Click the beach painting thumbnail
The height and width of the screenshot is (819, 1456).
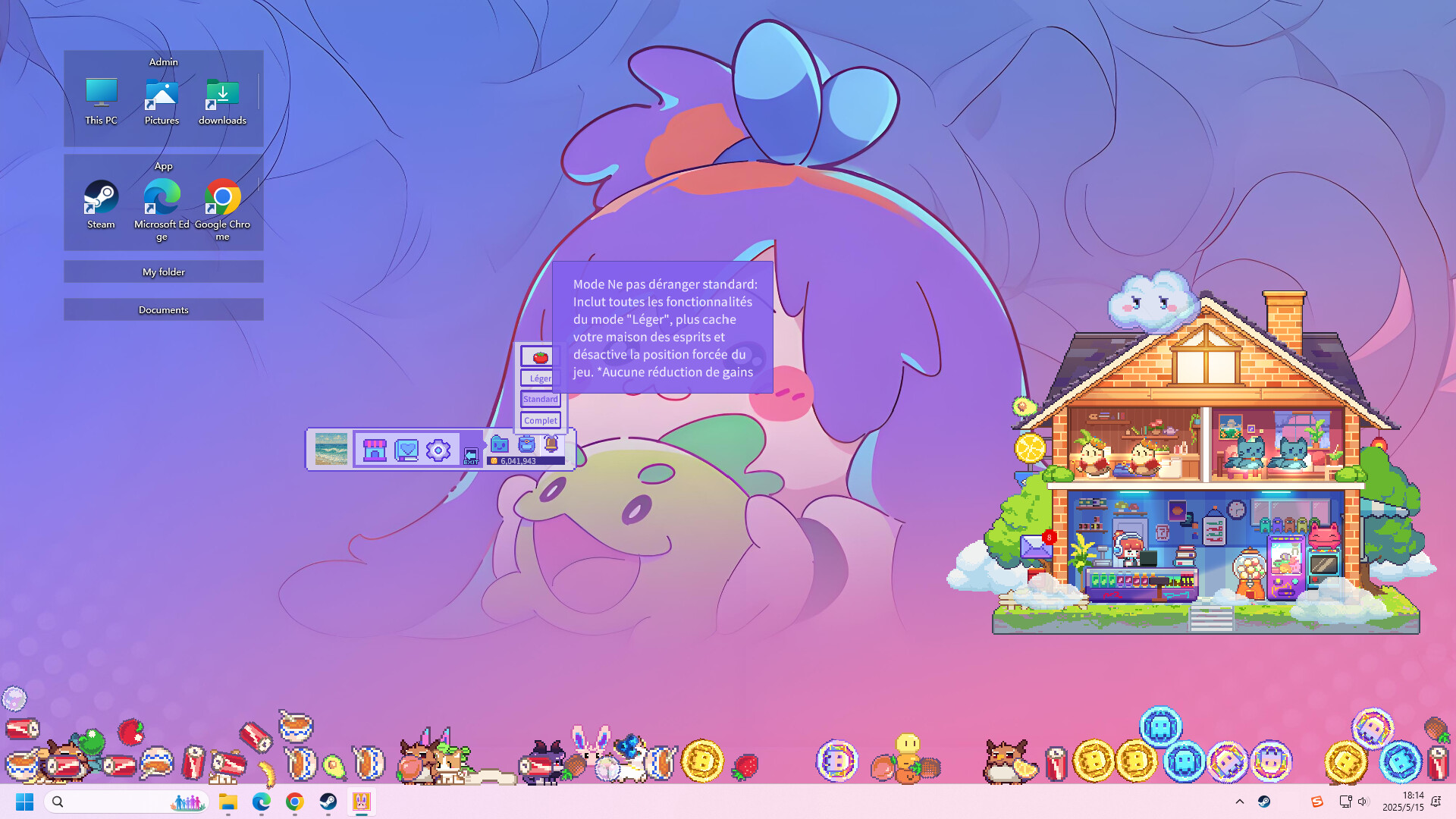331,450
